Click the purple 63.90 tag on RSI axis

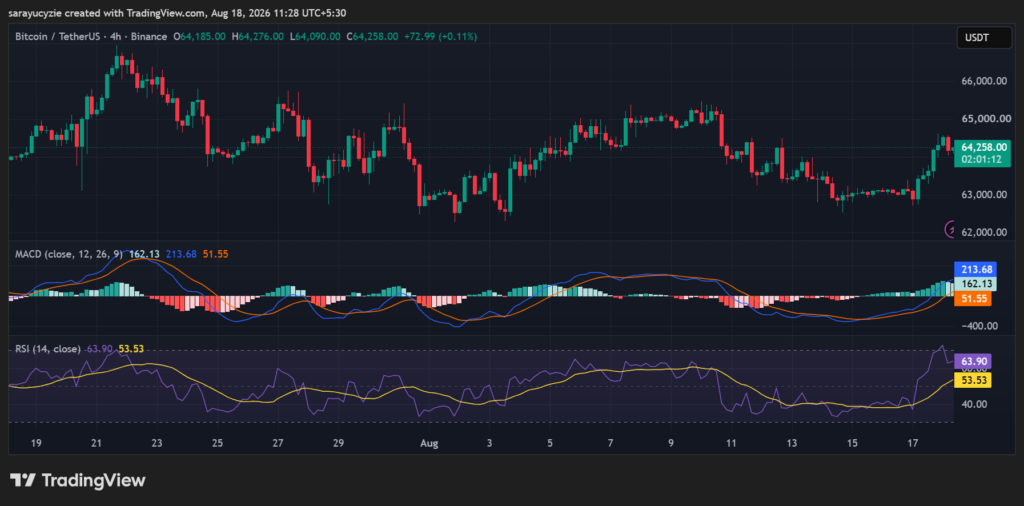coord(974,361)
